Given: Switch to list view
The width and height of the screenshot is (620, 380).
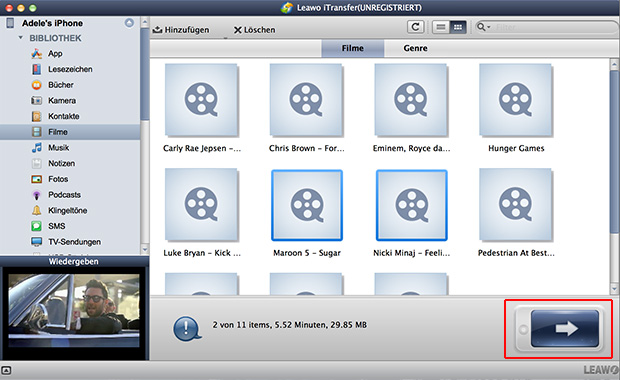Looking at the screenshot, I should (440, 27).
